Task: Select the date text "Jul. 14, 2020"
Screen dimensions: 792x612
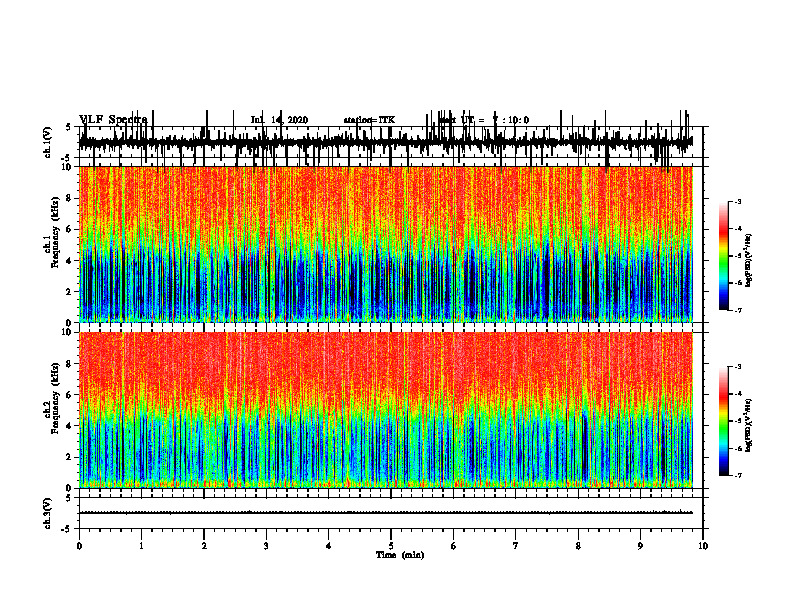Action: pyautogui.click(x=279, y=120)
